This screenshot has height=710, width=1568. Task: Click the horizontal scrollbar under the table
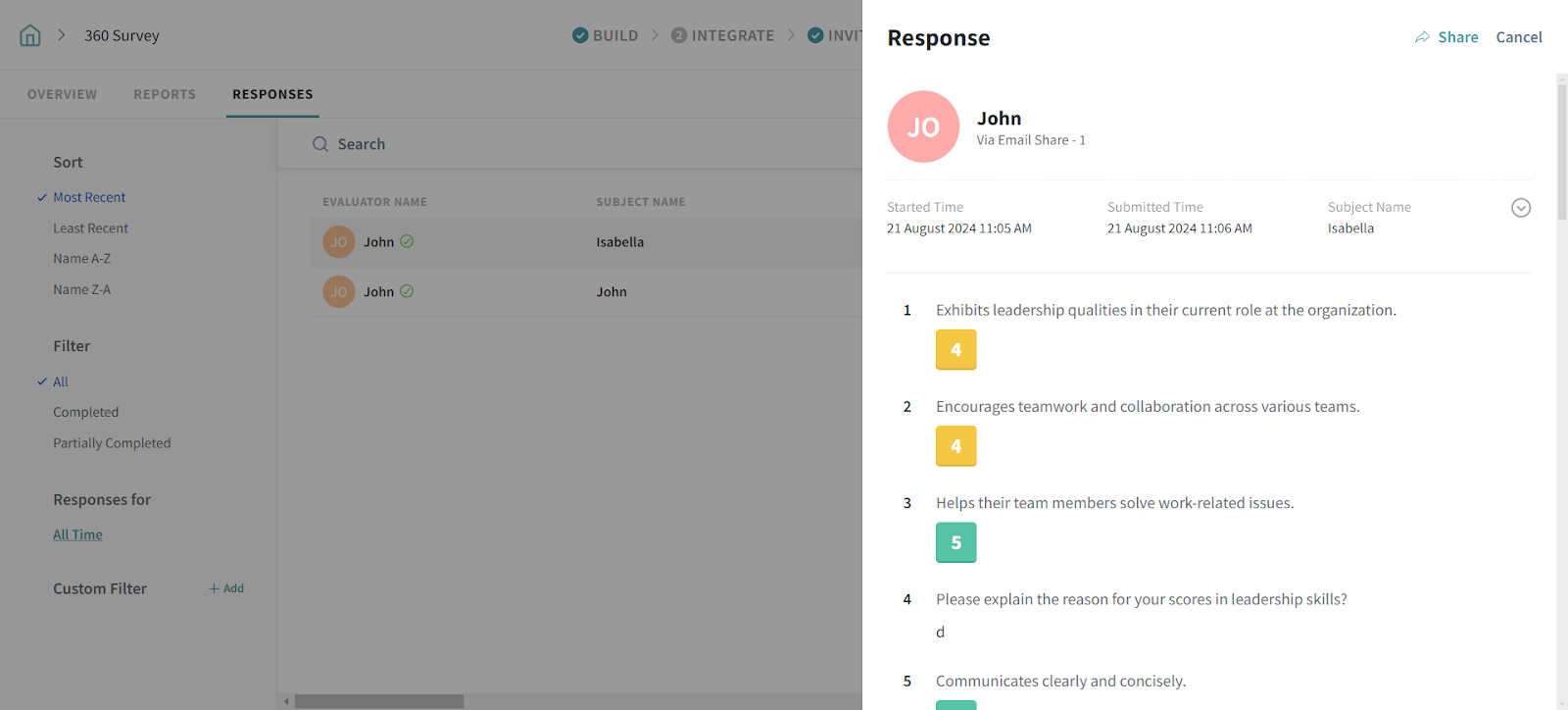click(379, 701)
